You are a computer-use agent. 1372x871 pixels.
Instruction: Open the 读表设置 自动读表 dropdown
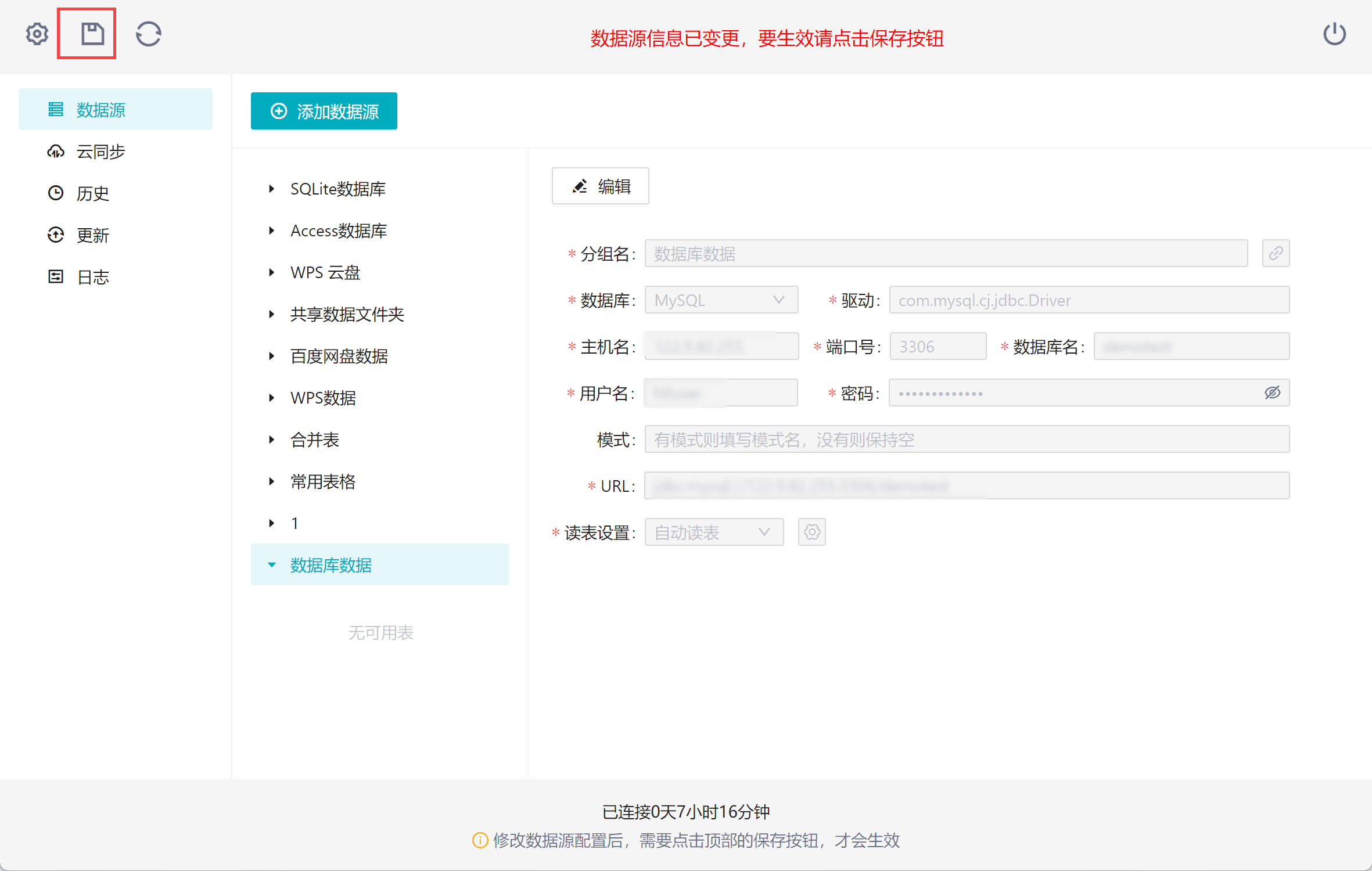(714, 532)
